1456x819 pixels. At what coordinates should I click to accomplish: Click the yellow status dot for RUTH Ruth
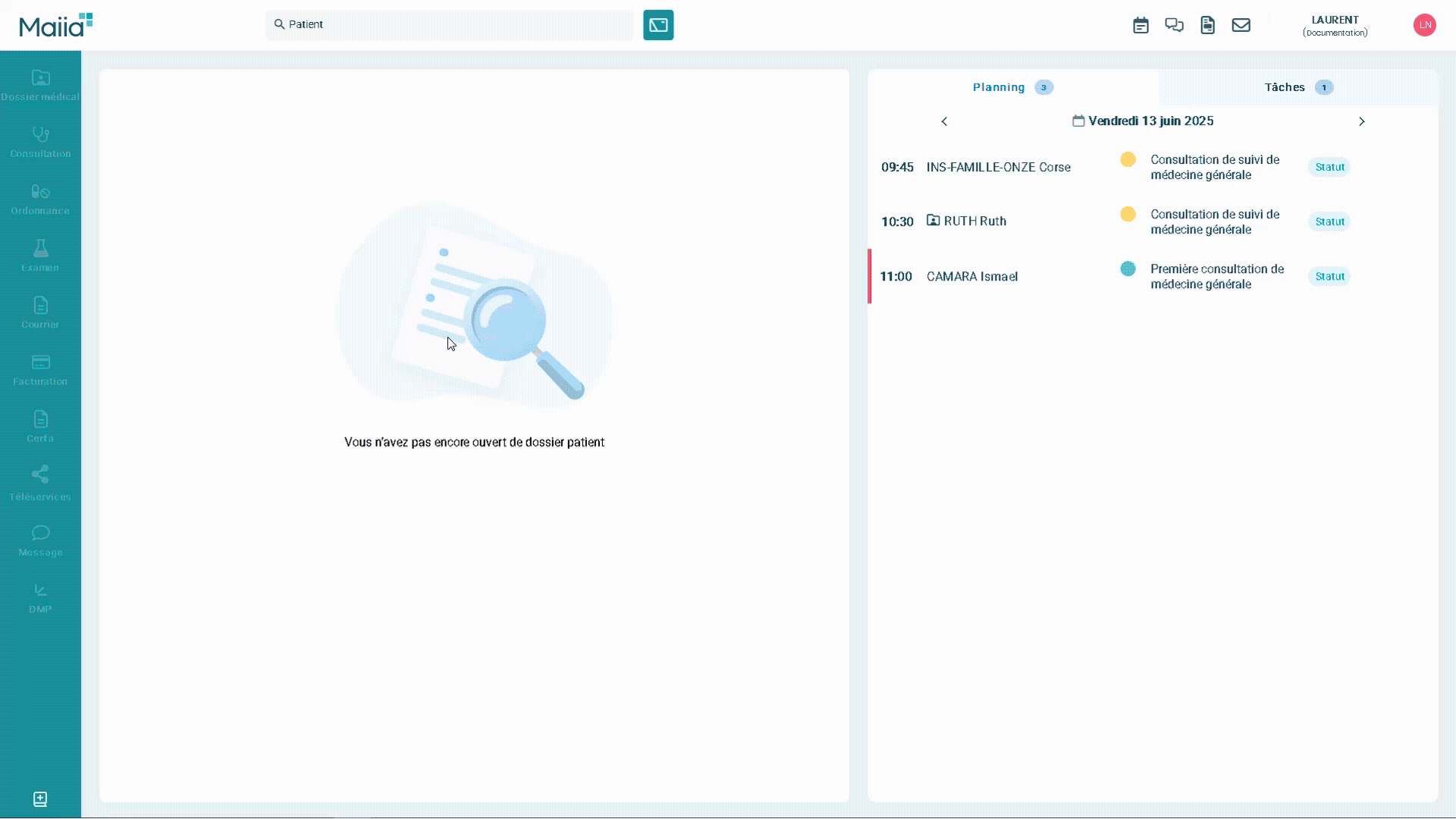[1128, 214]
